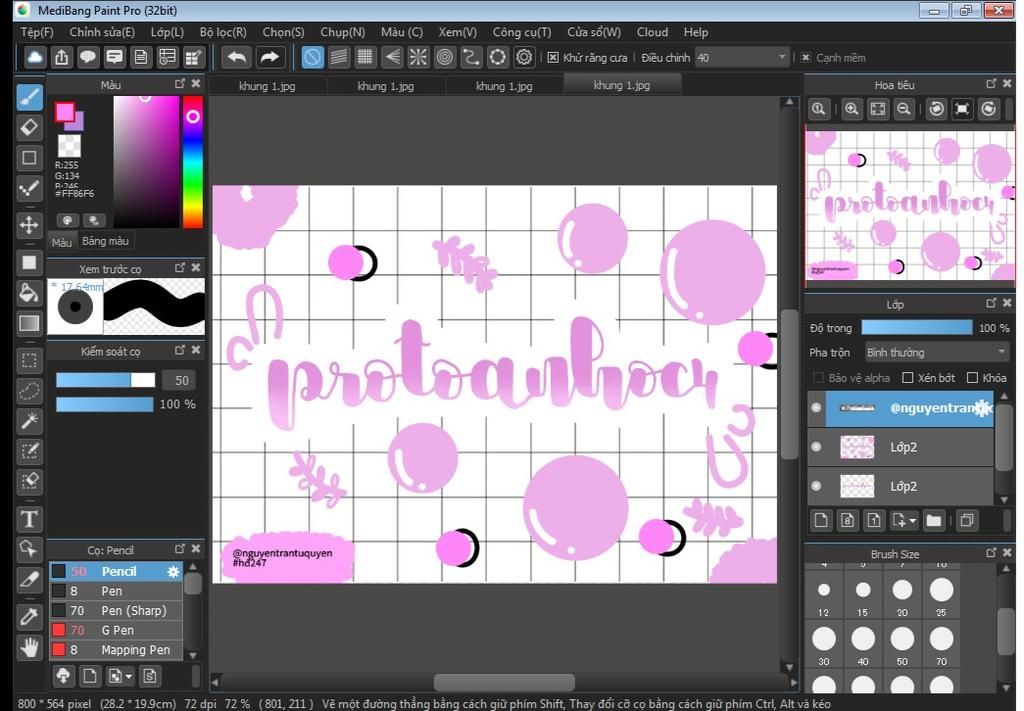Switch to the Bảng màu tab
1024x711 pixels.
[105, 241]
